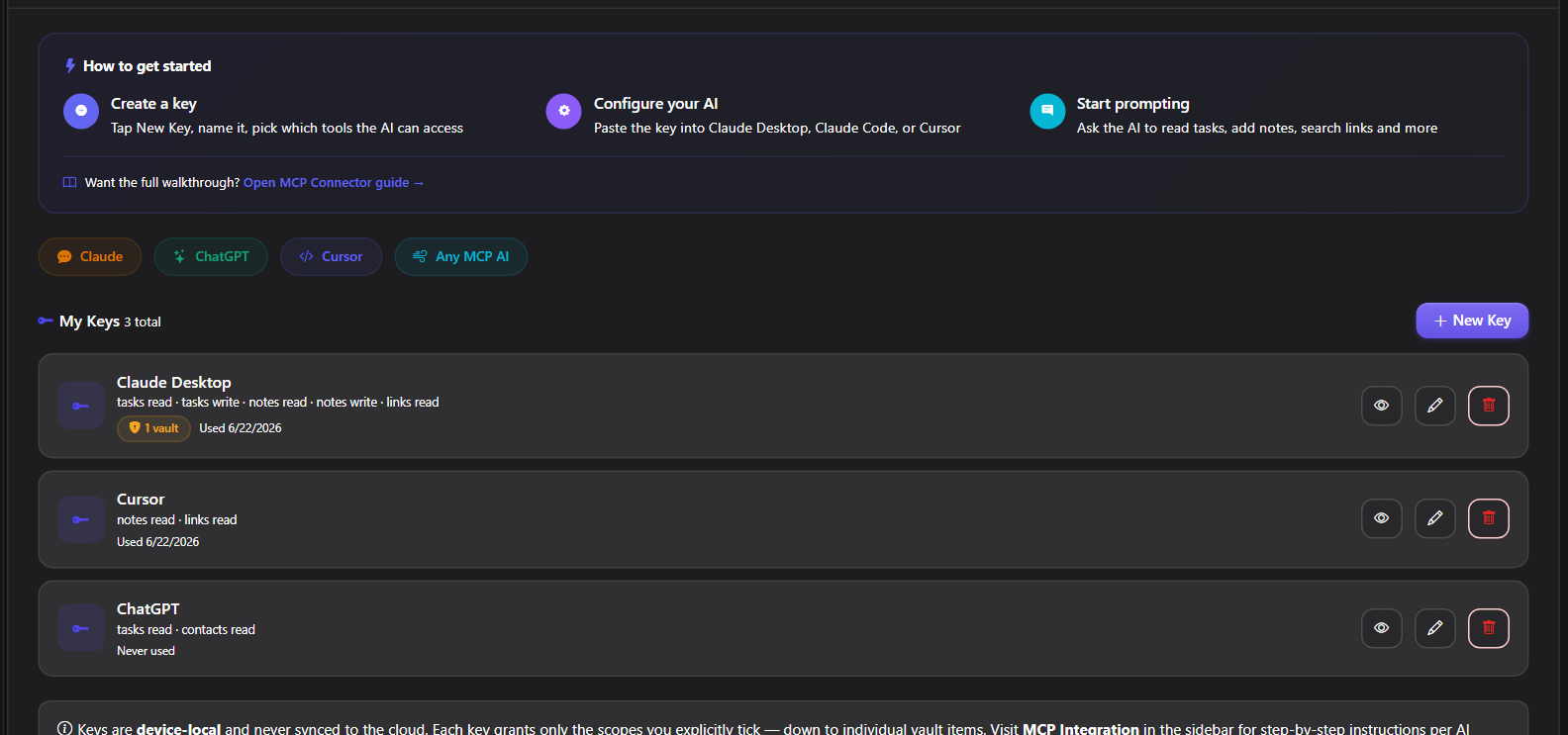This screenshot has height=735, width=1568.
Task: Click the 'MCP Integration' bold text in footer
Action: click(x=1081, y=729)
